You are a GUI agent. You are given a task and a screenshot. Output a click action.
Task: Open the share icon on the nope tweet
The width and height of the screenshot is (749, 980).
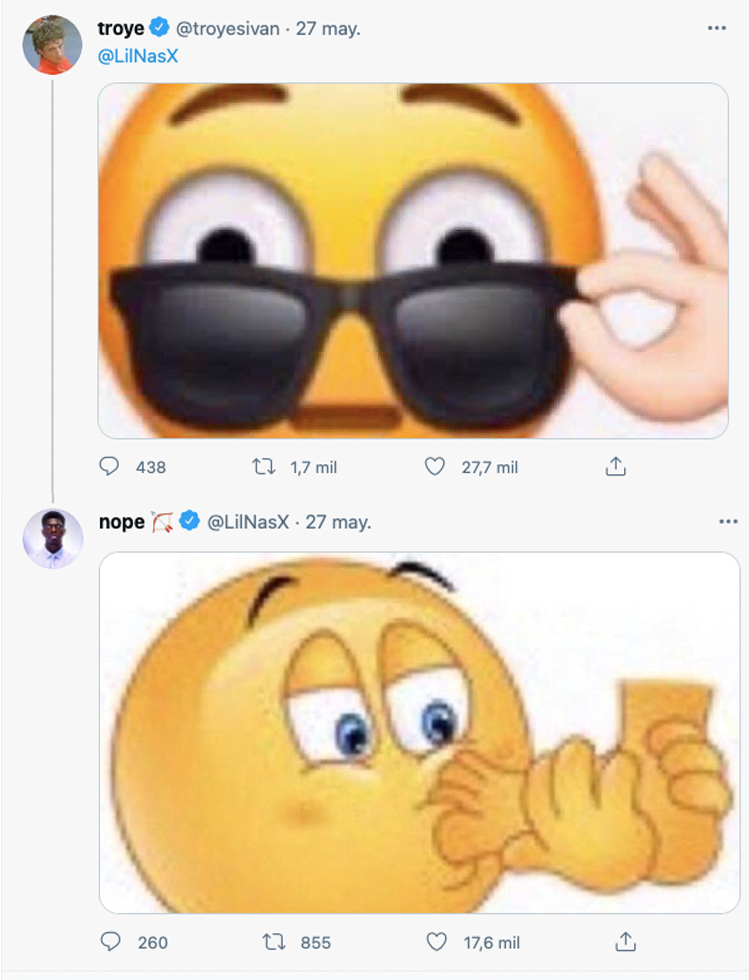[x=628, y=942]
